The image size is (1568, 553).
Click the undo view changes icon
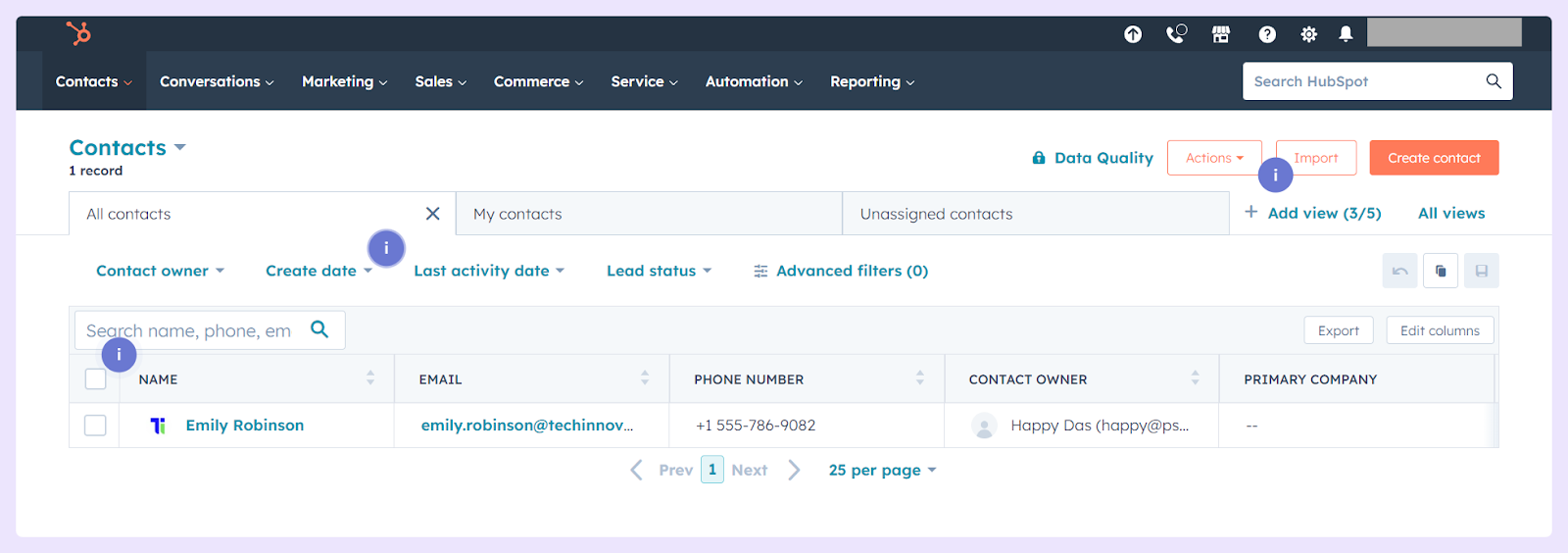(x=1399, y=271)
